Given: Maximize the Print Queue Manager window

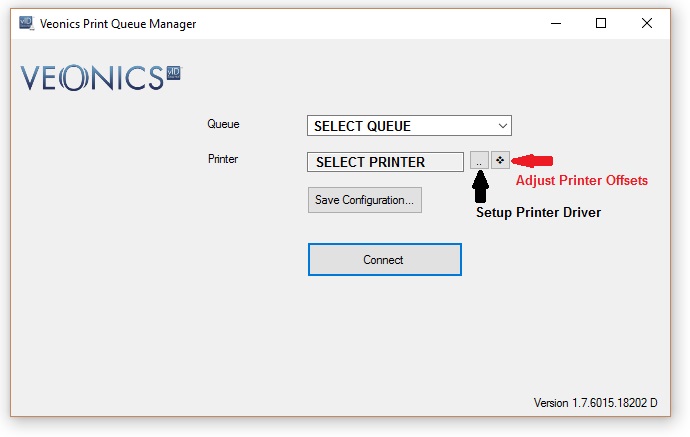Looking at the screenshot, I should (x=601, y=24).
